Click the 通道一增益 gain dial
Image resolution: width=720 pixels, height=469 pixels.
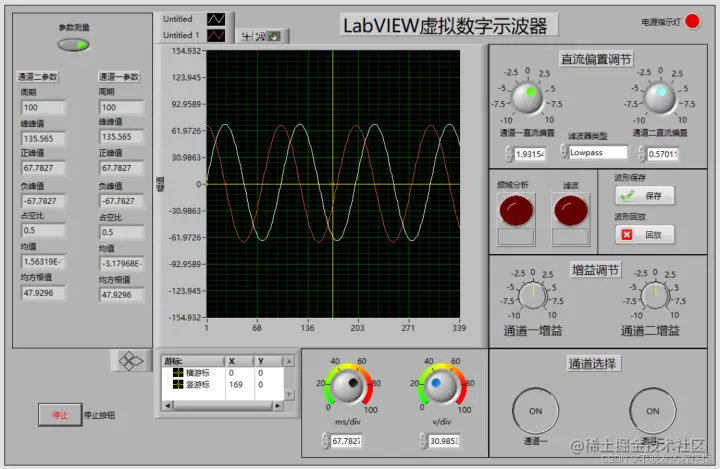click(533, 296)
